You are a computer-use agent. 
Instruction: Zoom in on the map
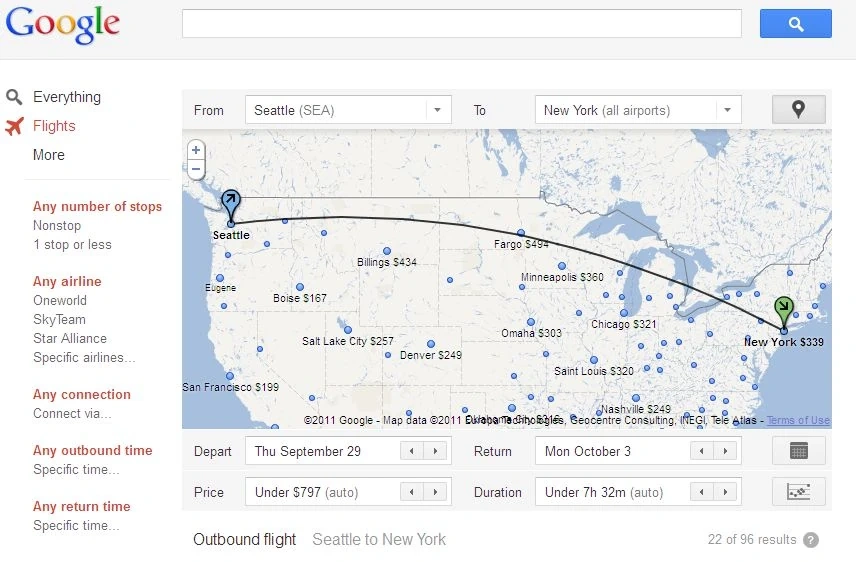click(196, 150)
